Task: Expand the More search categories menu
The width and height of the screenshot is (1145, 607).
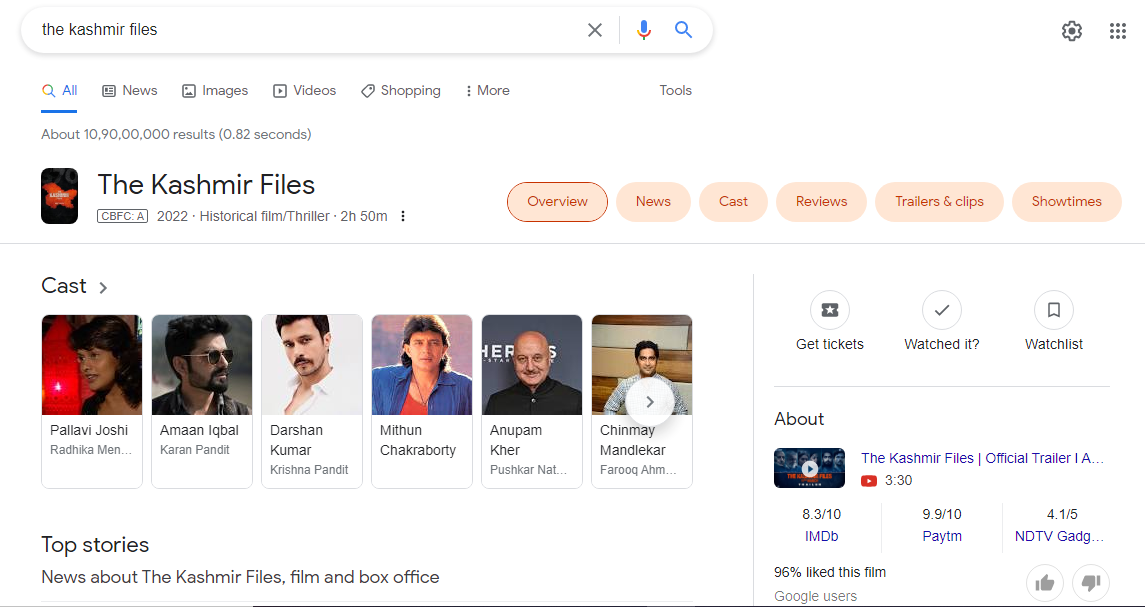Action: pos(487,90)
